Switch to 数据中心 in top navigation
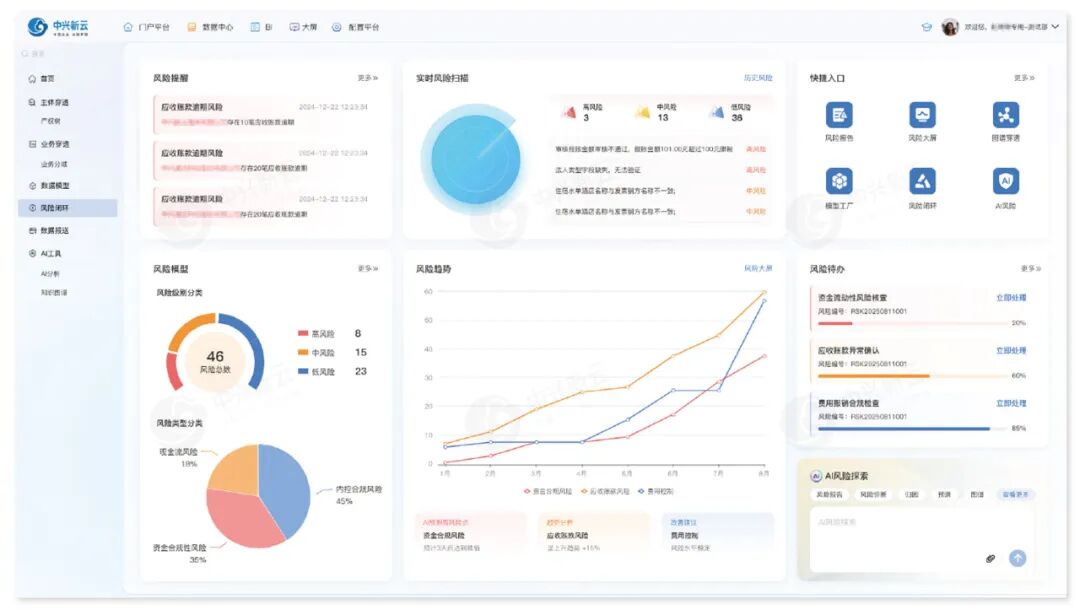The width and height of the screenshot is (1080, 610). click(x=210, y=27)
